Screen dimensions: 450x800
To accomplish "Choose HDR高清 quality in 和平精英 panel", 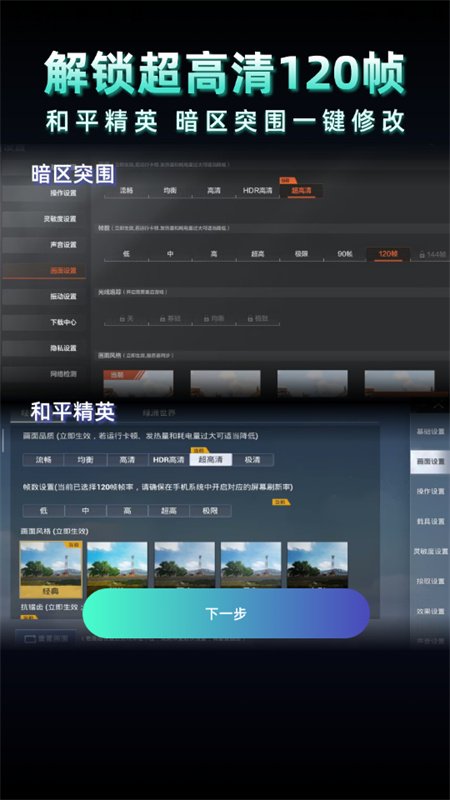I will tap(169, 460).
